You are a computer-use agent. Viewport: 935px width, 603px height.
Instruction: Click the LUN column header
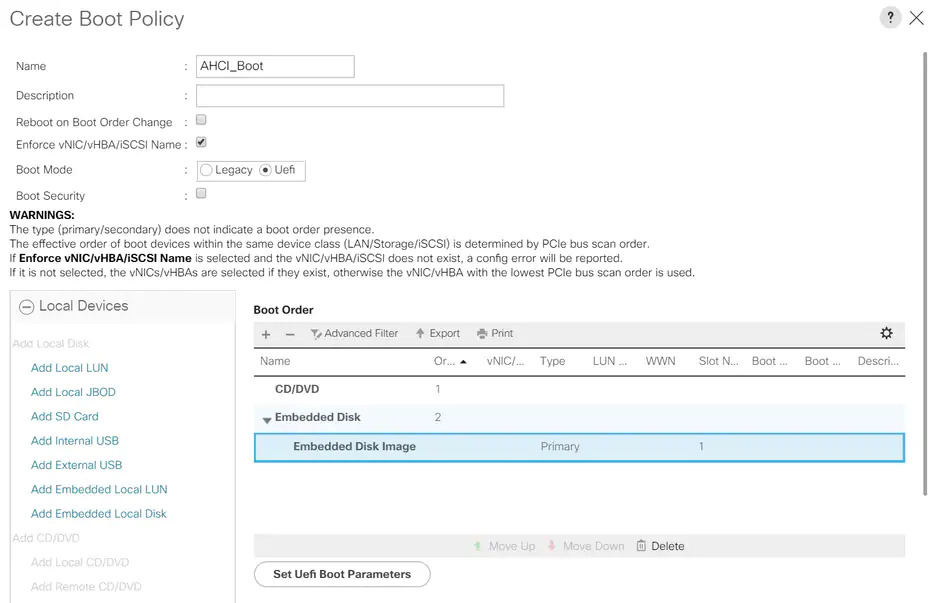coord(609,361)
